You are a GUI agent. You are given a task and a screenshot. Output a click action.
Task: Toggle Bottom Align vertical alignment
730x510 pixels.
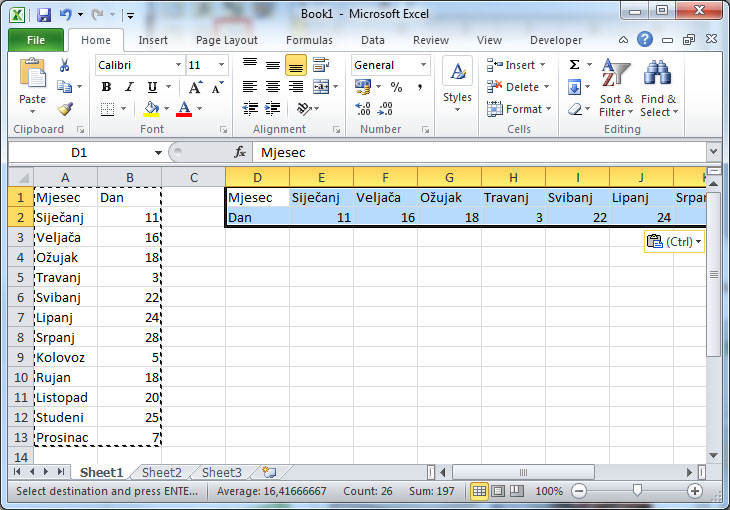click(x=296, y=65)
